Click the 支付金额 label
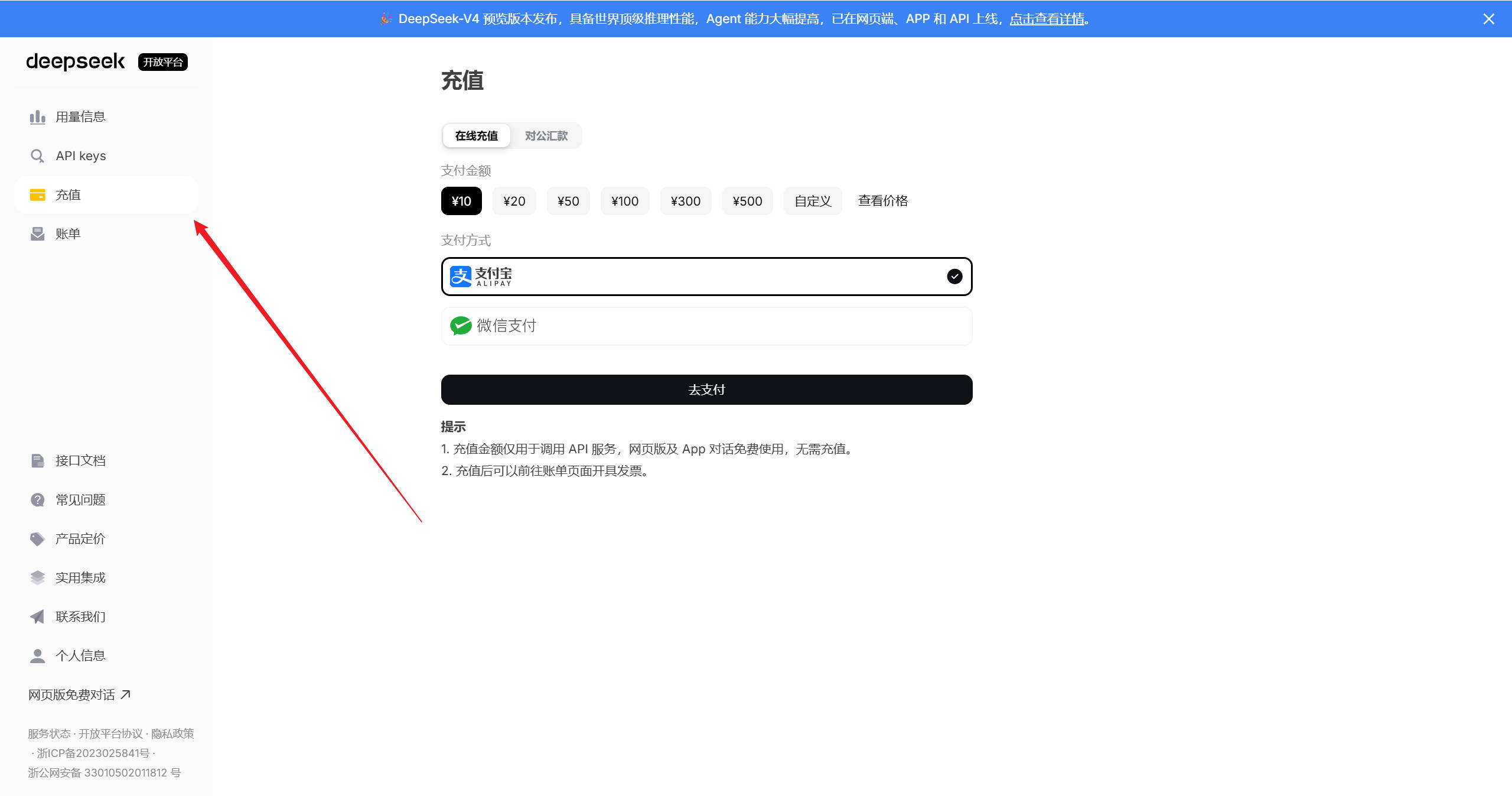The image size is (1512, 796). (x=466, y=171)
